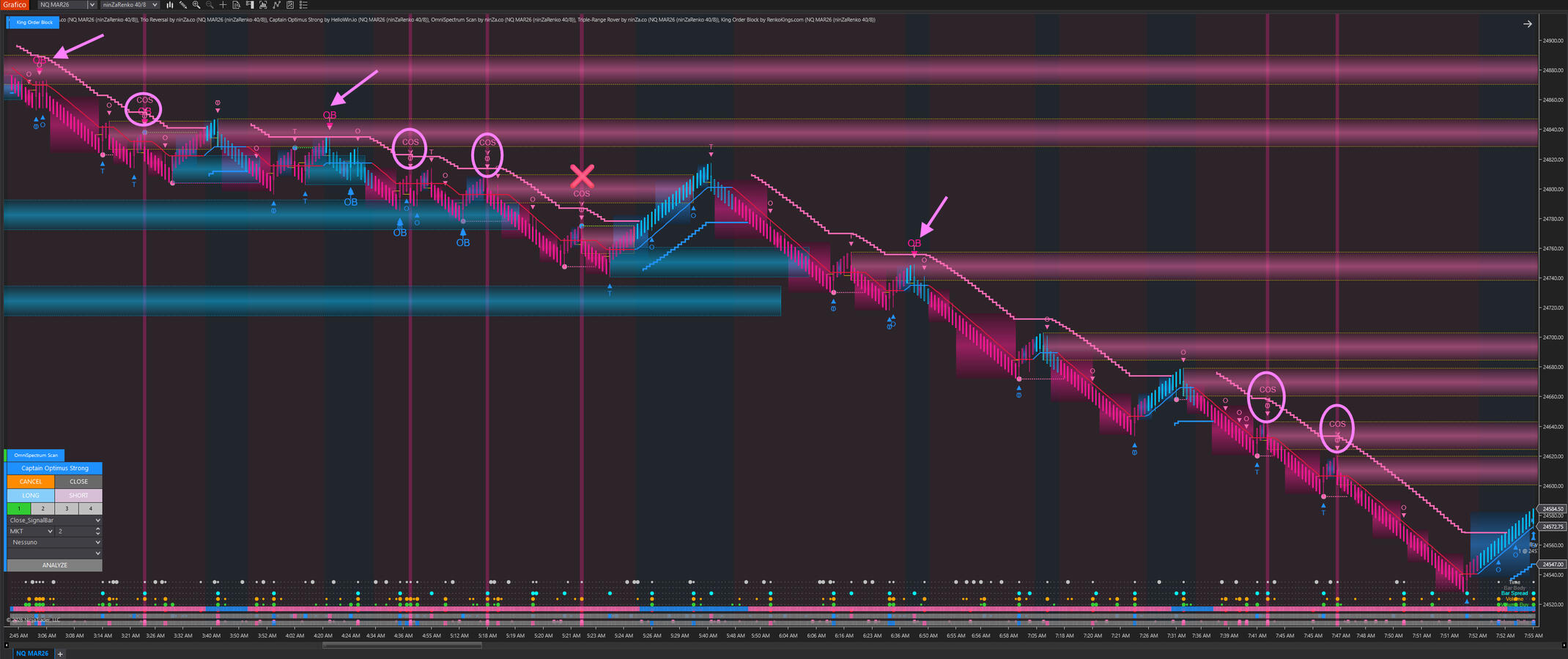1568x659 pixels.
Task: Click the zoom in magnifier icon
Action: coord(196,5)
